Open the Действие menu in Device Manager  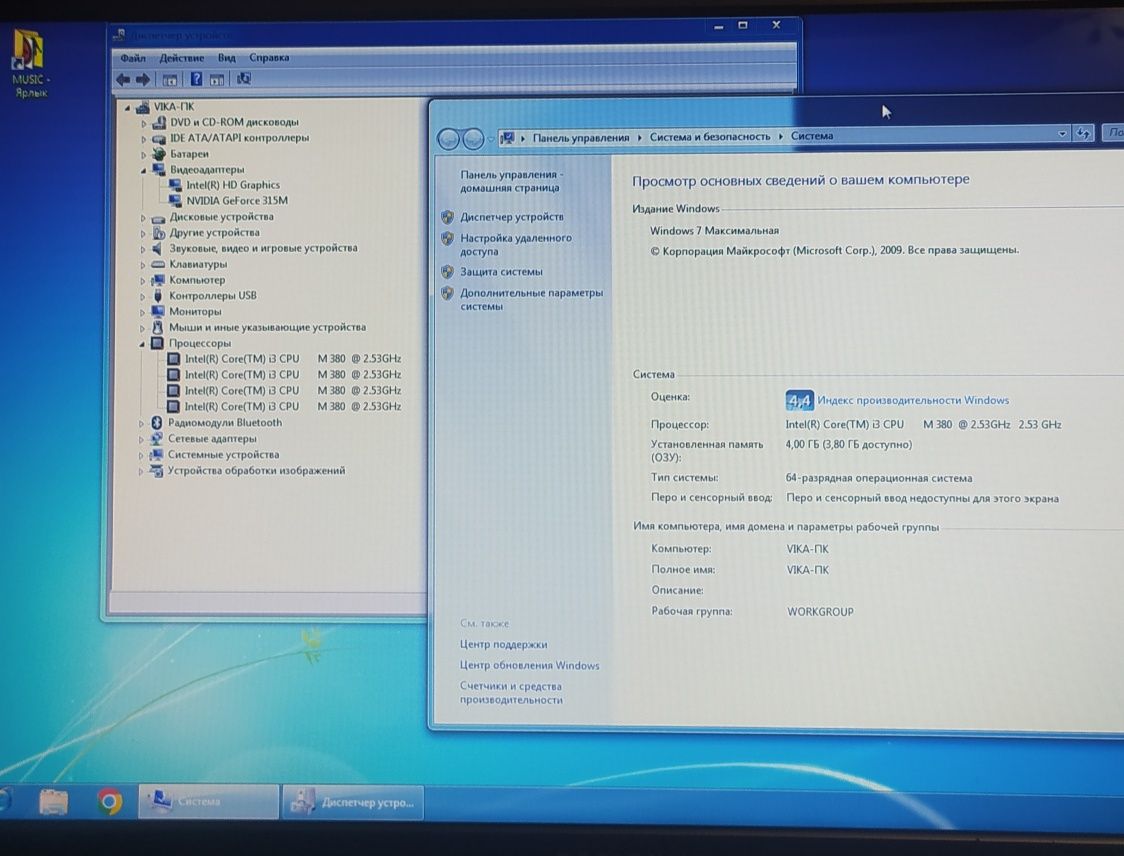(181, 58)
